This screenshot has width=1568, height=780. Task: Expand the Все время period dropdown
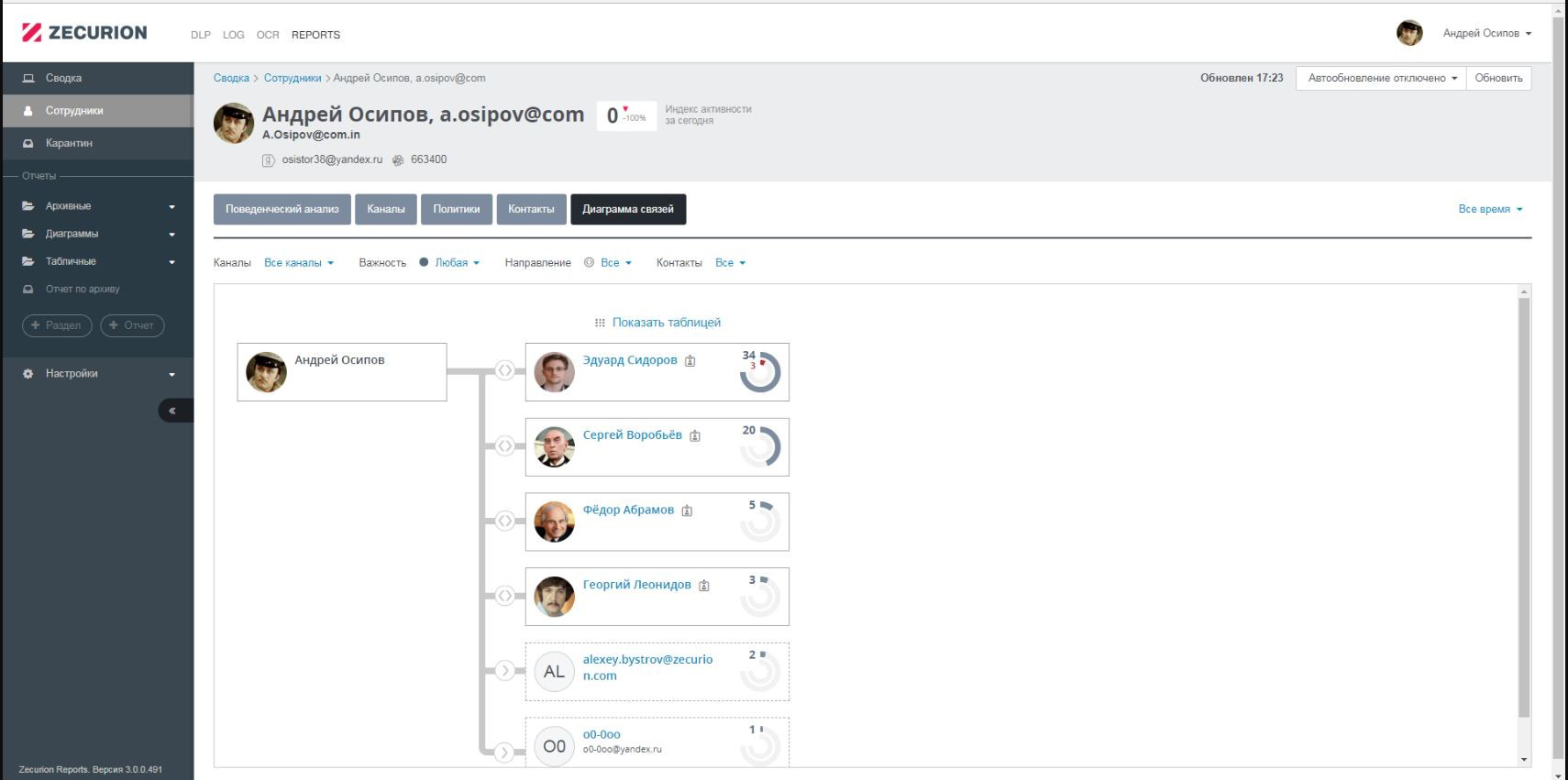pos(1489,209)
